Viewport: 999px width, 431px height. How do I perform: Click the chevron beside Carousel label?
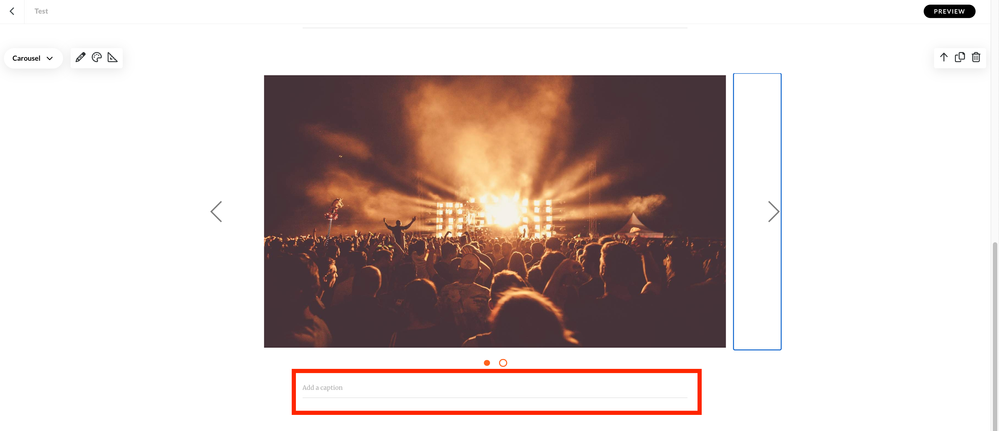coord(50,59)
